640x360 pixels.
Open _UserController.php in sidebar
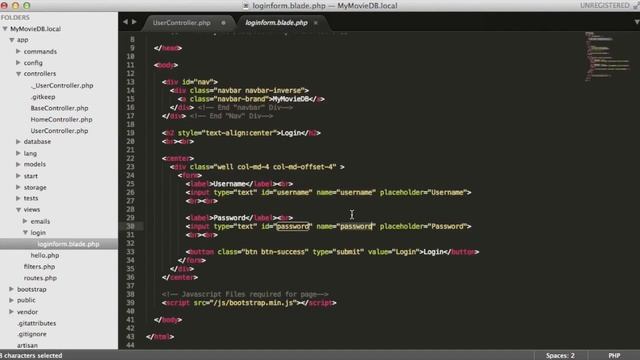62,86
